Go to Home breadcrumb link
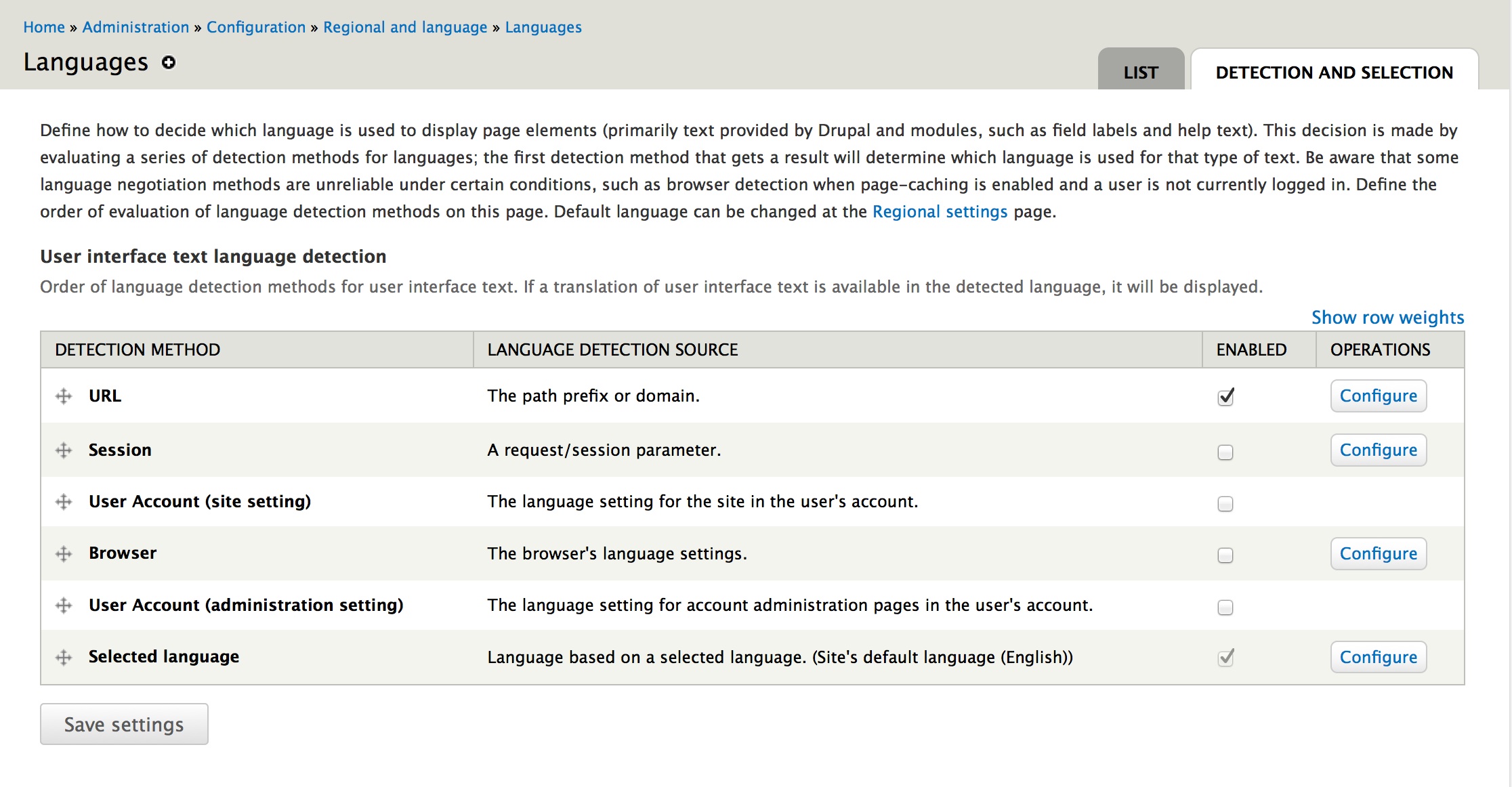Screen dimensions: 1512x787 pyautogui.click(x=44, y=27)
